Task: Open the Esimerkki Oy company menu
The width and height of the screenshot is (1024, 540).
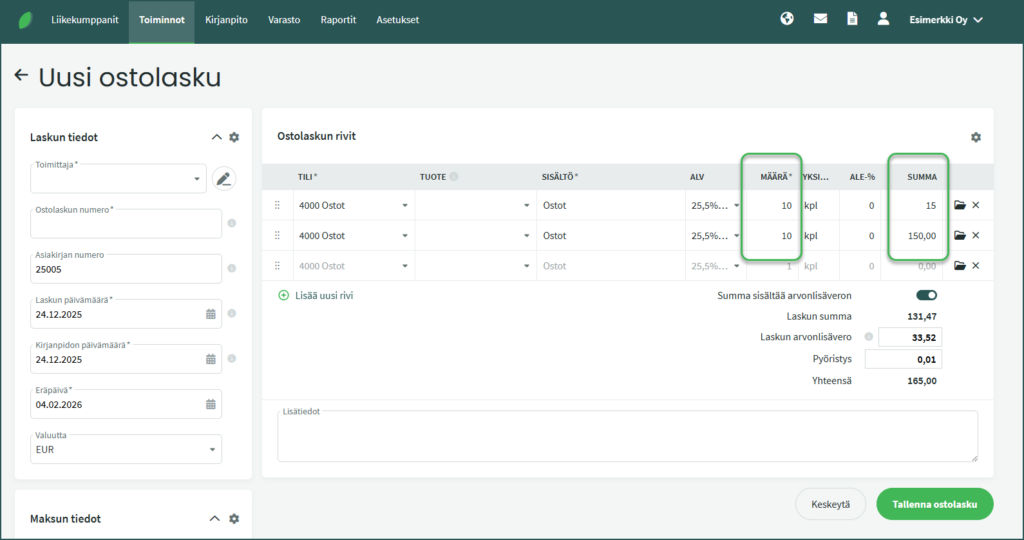Action: [945, 19]
